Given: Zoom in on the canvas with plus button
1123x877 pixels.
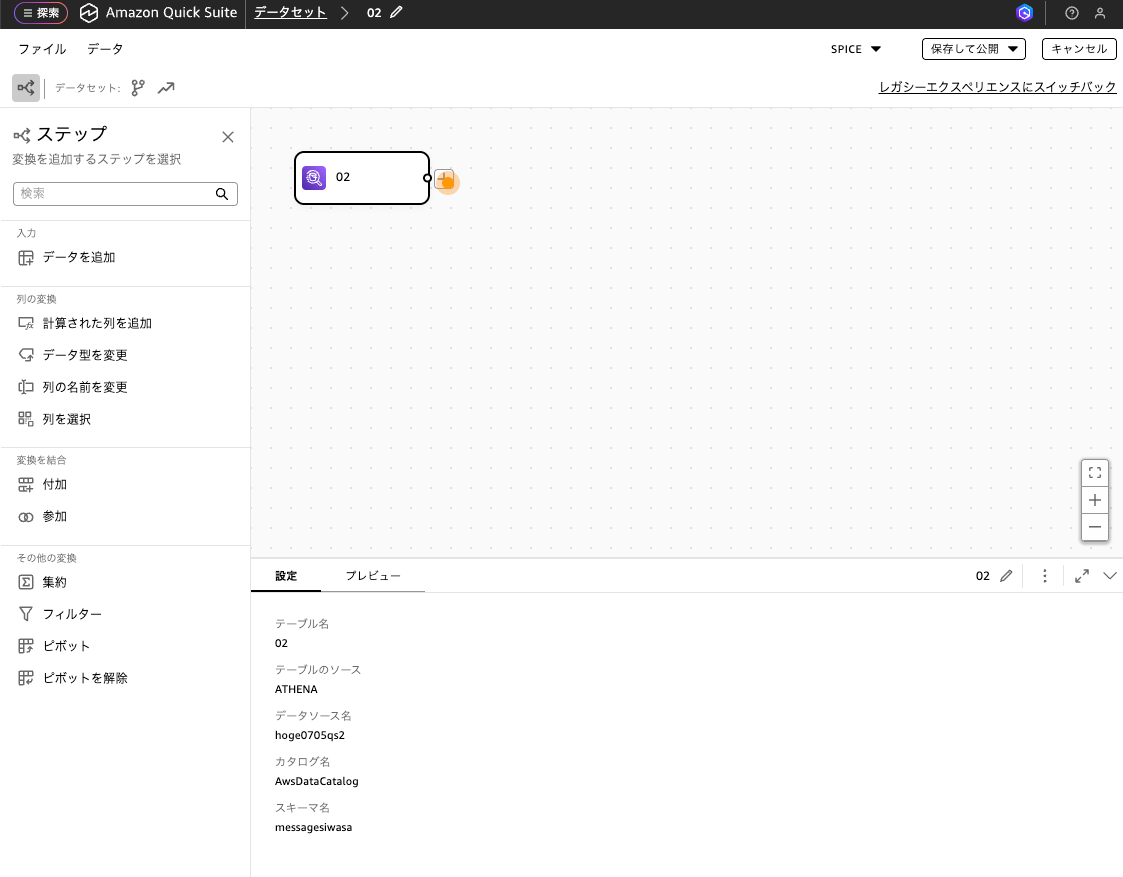Looking at the screenshot, I should tap(1095, 500).
